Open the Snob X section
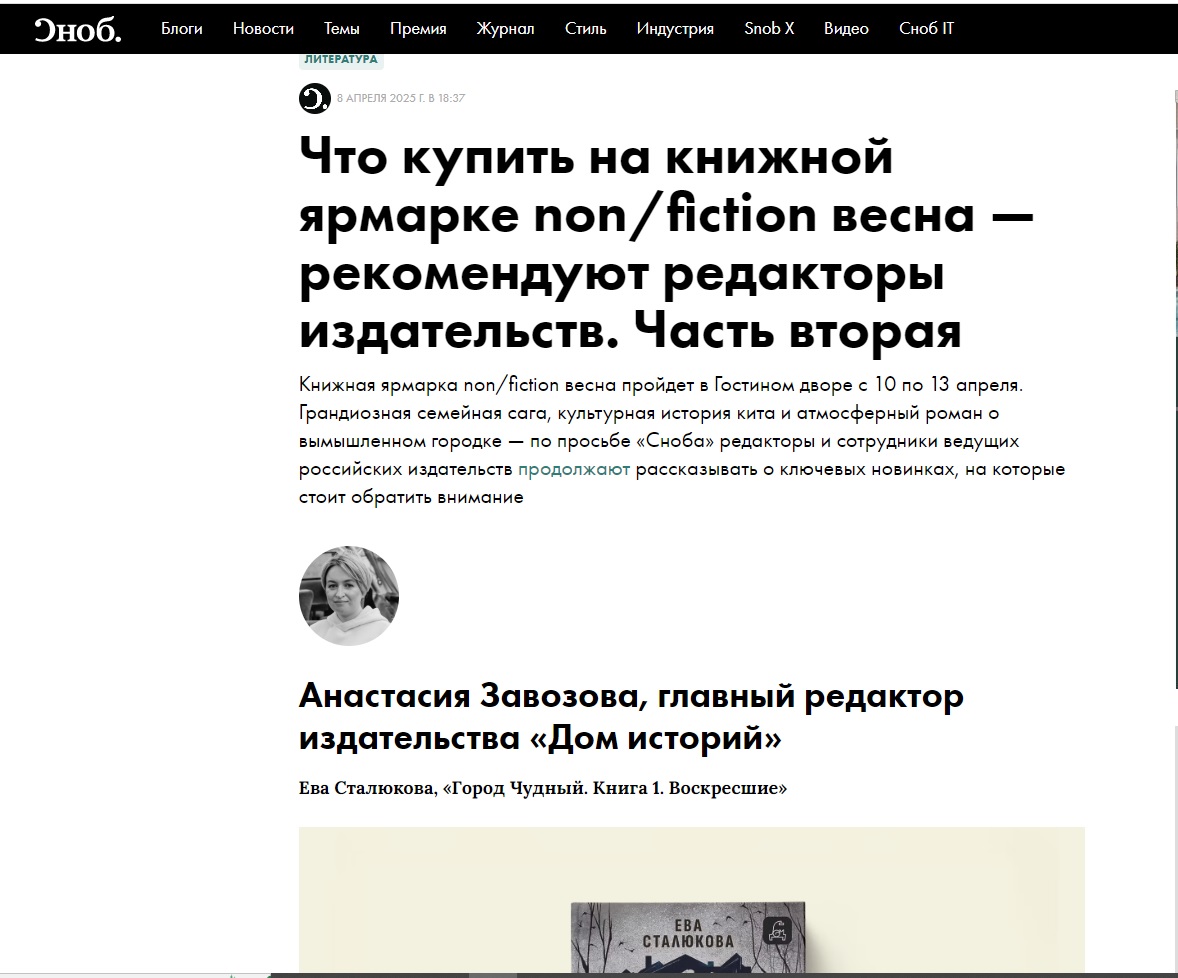 point(769,29)
